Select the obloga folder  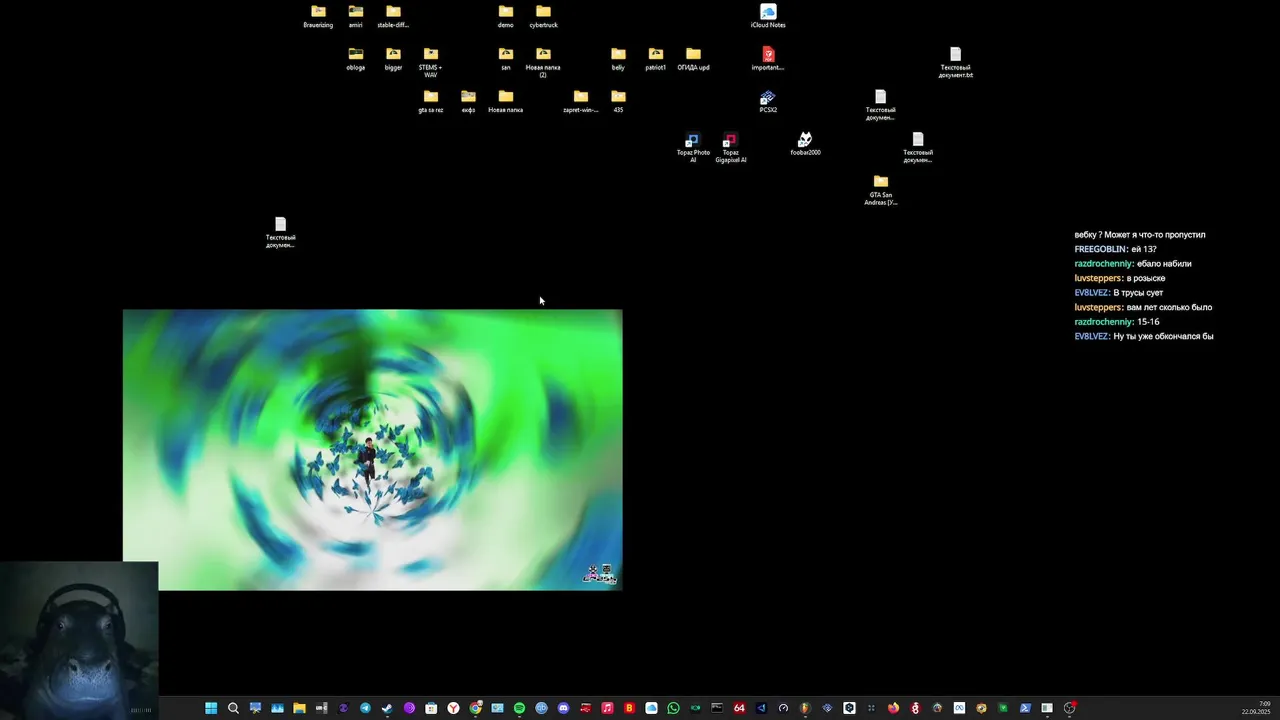[x=355, y=59]
